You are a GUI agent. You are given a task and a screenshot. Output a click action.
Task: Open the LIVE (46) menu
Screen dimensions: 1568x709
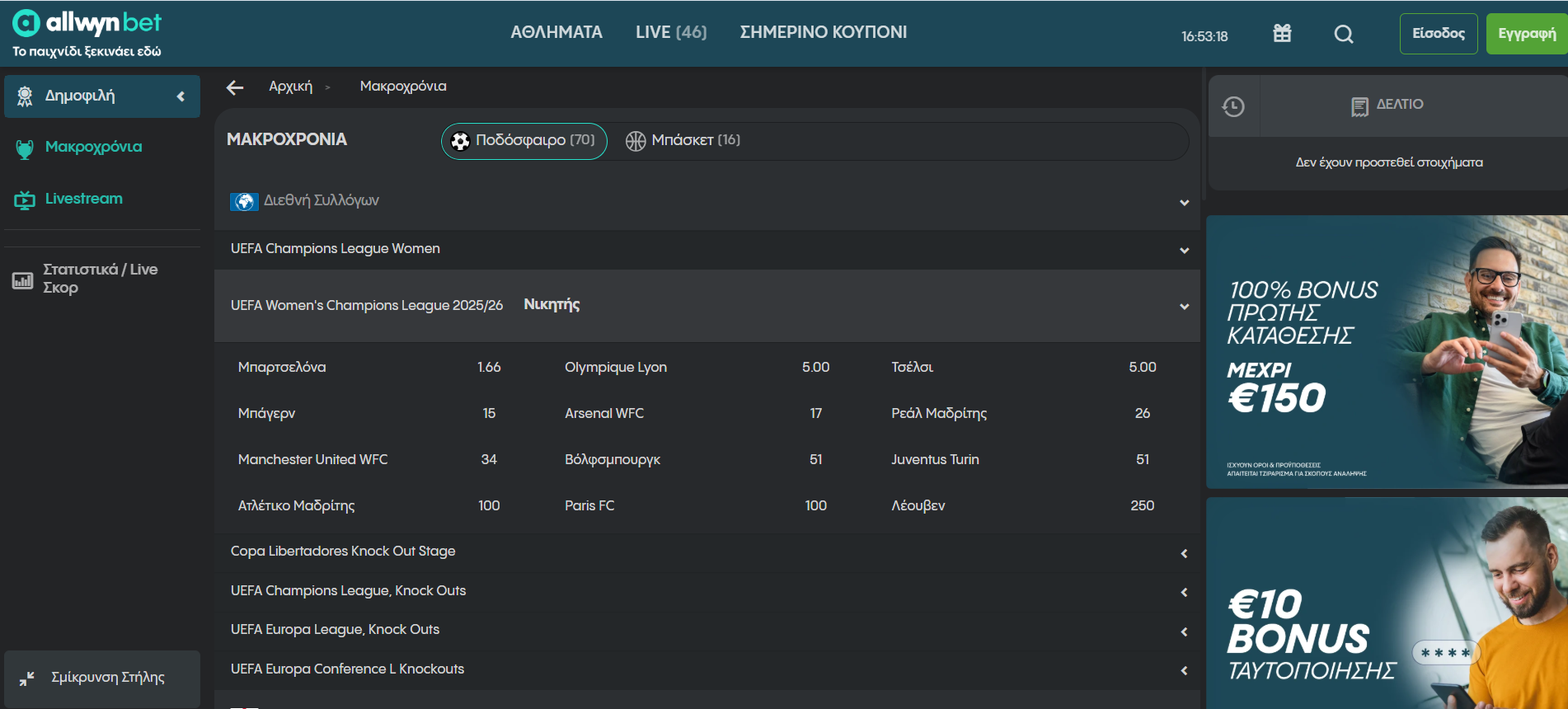coord(671,32)
